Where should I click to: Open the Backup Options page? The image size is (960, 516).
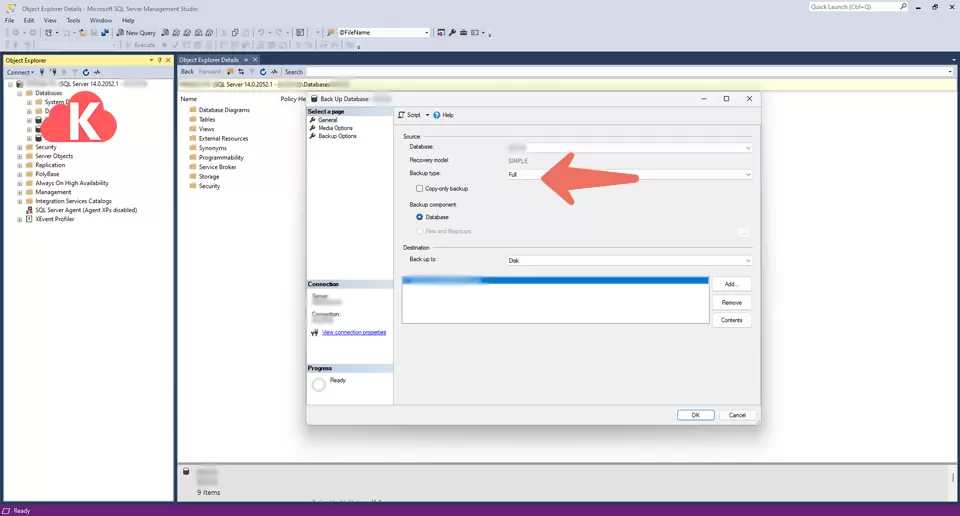pyautogui.click(x=336, y=136)
